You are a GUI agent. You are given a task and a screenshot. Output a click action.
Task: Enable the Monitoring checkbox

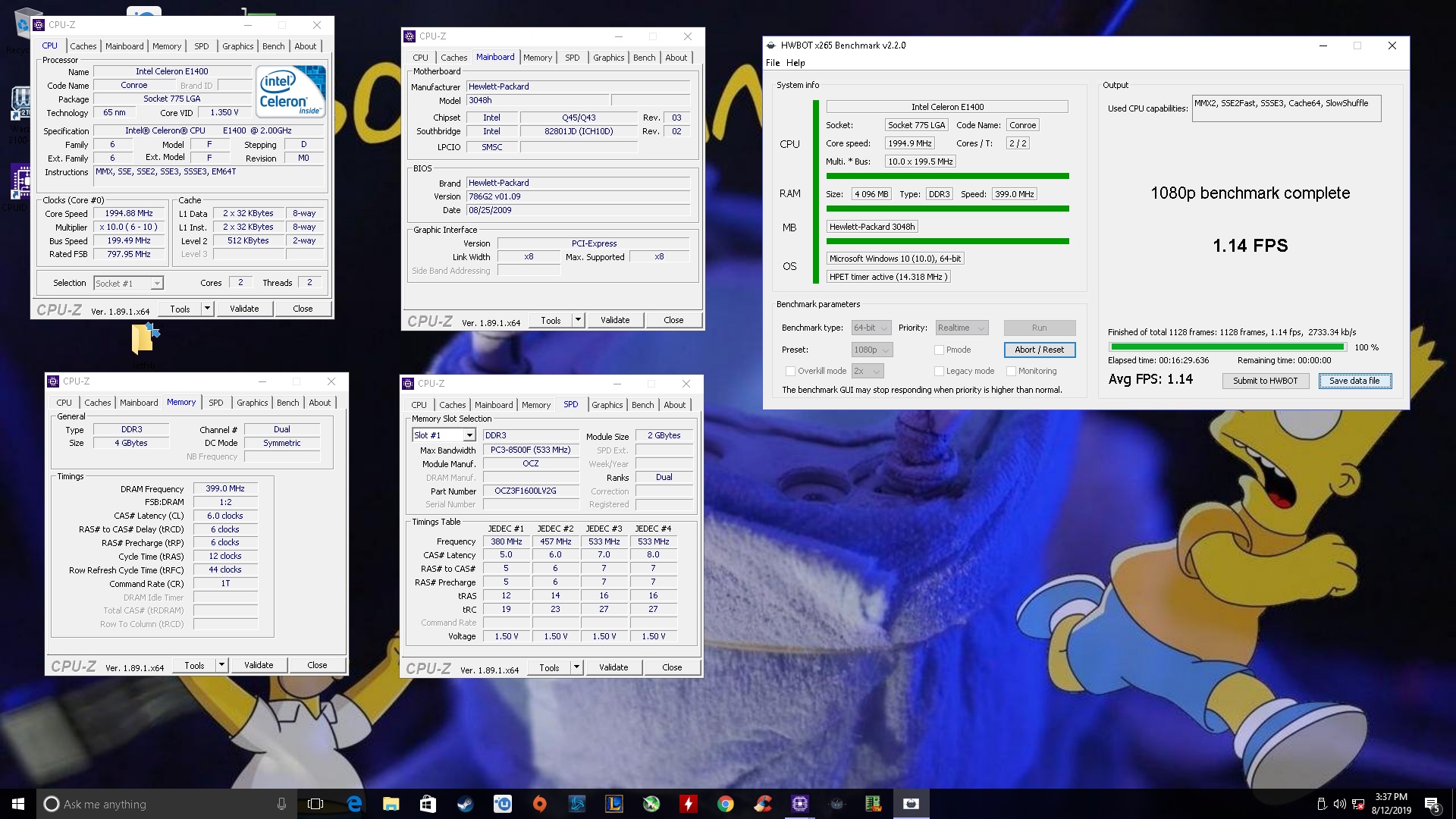1011,371
